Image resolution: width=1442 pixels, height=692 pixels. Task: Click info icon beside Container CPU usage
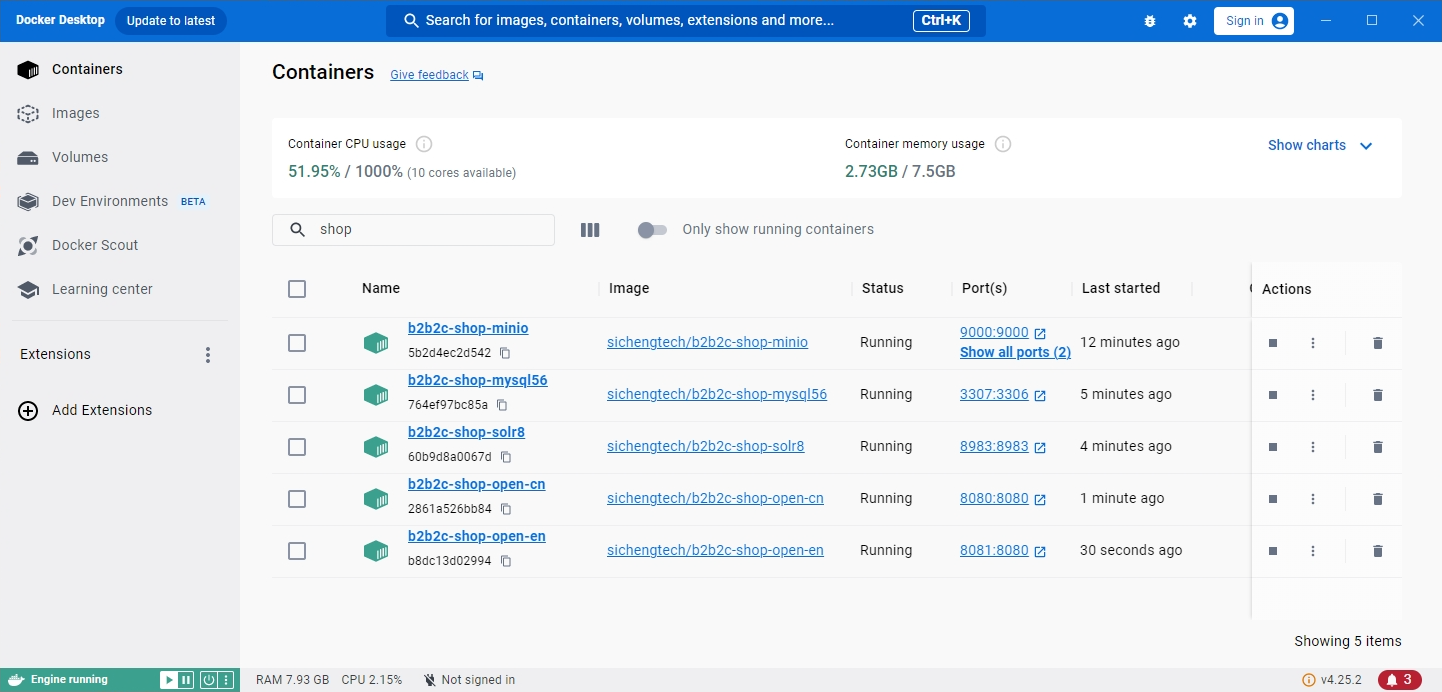click(423, 144)
